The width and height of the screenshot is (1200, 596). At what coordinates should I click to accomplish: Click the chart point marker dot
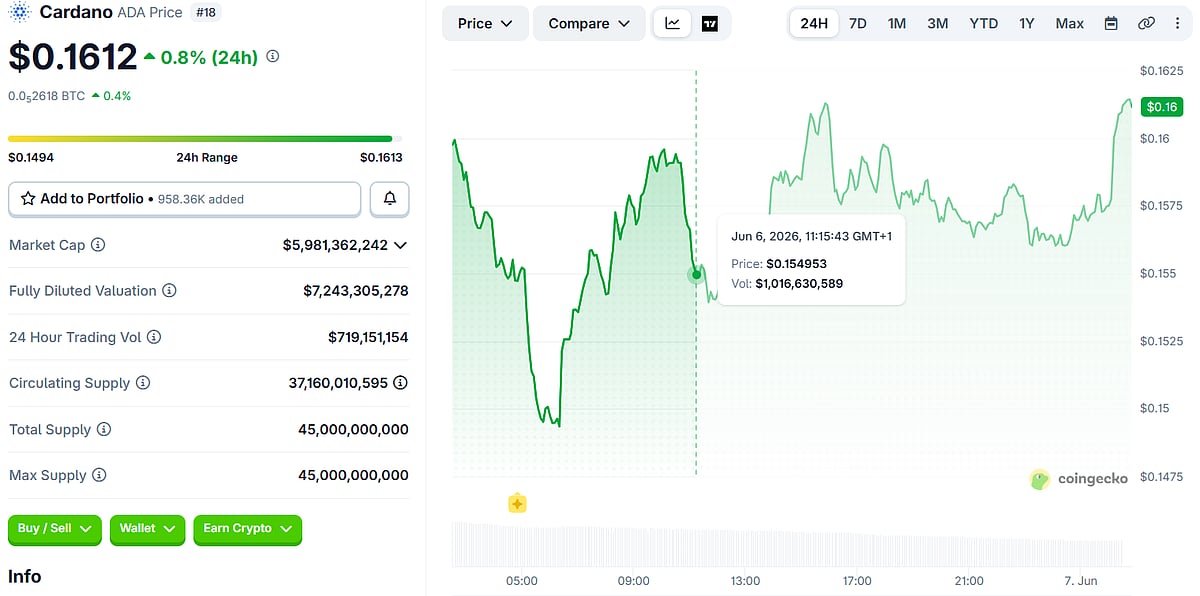pyautogui.click(x=696, y=274)
